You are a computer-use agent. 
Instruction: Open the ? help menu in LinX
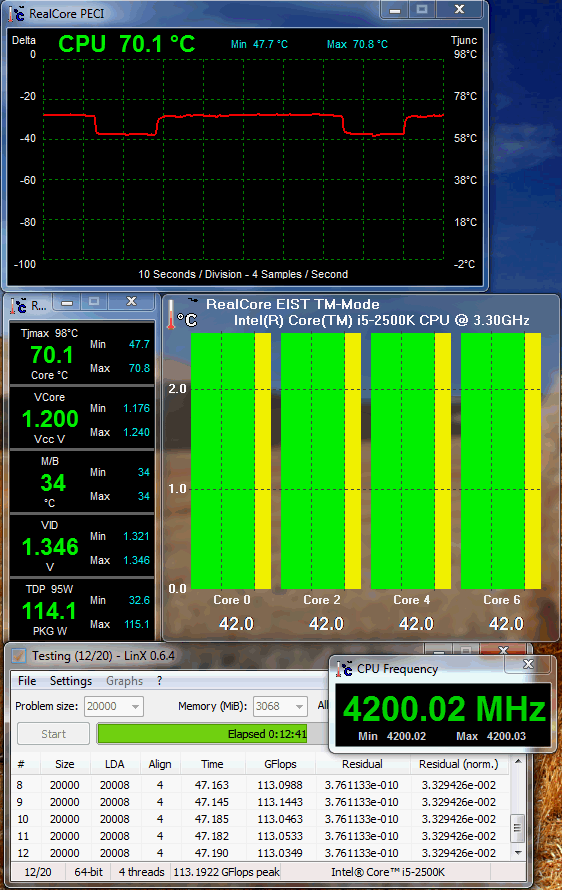pyautogui.click(x=160, y=681)
